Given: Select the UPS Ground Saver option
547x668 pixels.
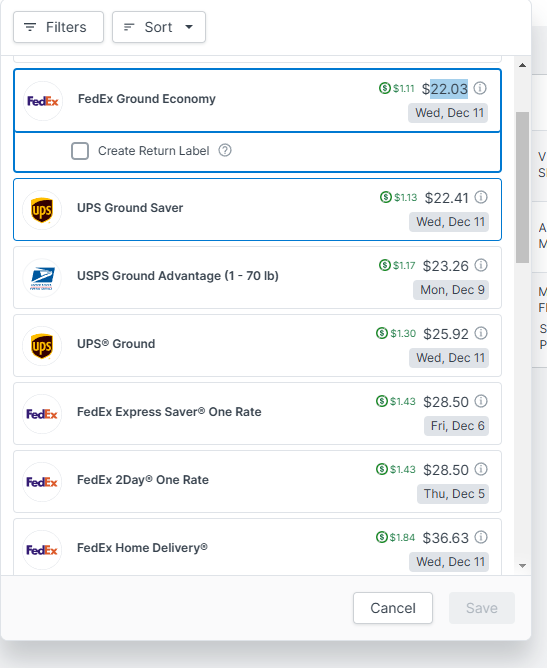Looking at the screenshot, I should (x=257, y=210).
